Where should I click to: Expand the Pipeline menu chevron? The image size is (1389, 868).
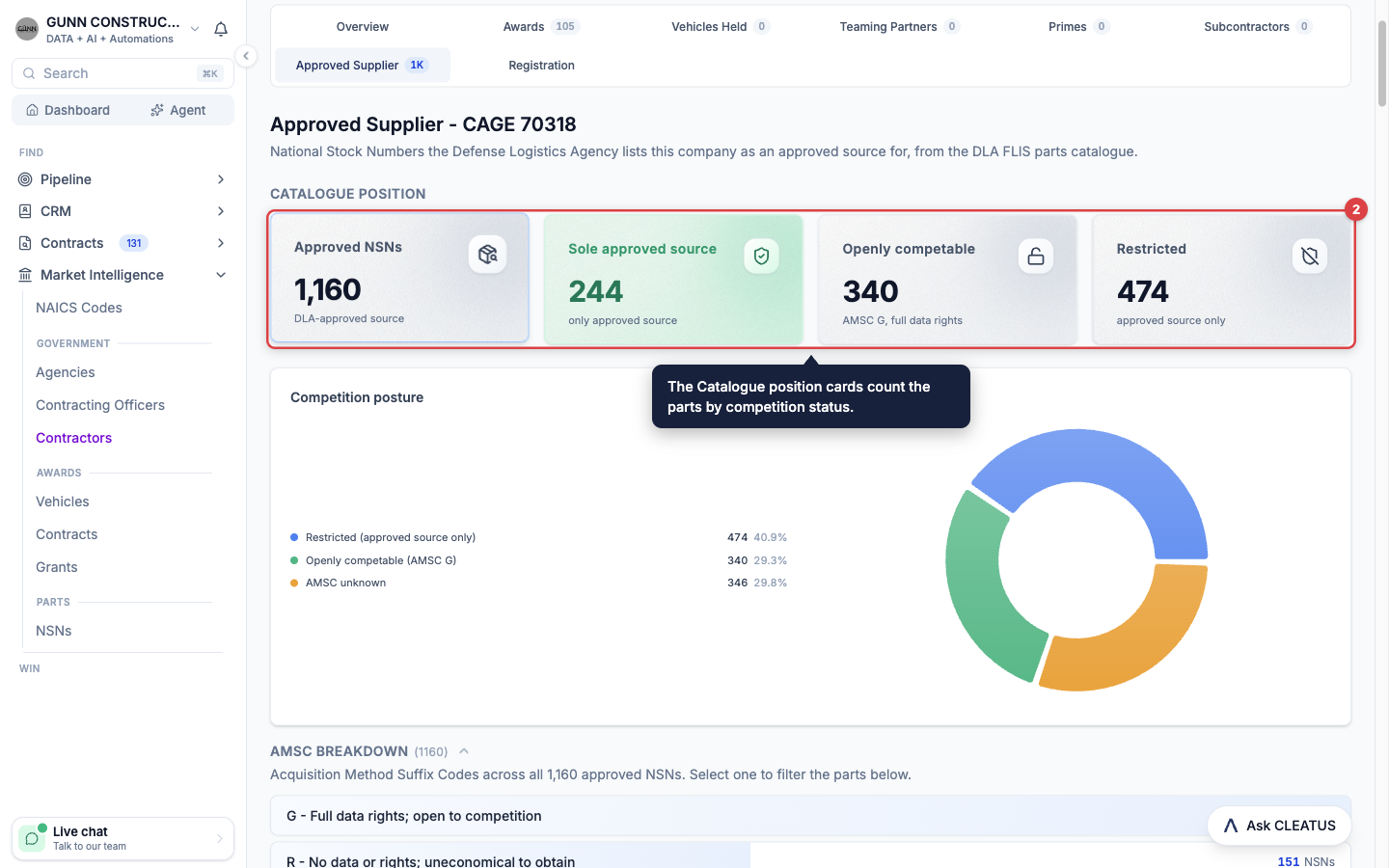coord(221,179)
